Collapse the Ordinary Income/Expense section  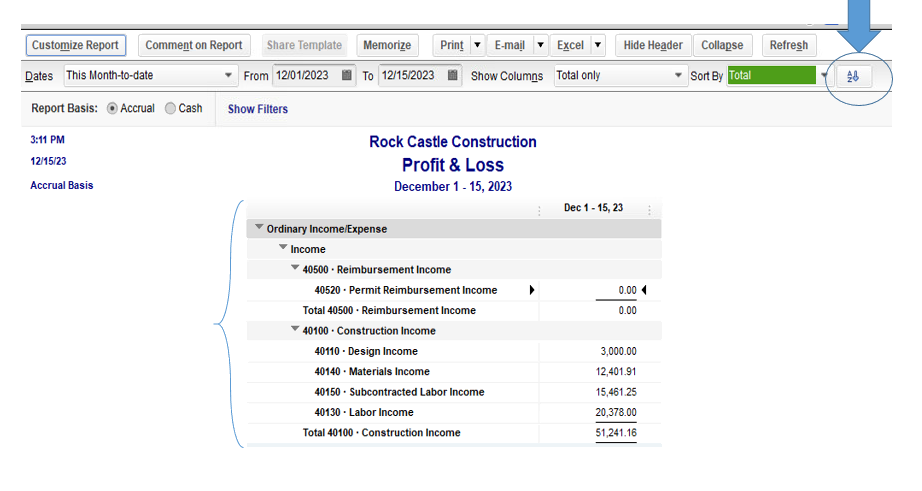tap(259, 227)
